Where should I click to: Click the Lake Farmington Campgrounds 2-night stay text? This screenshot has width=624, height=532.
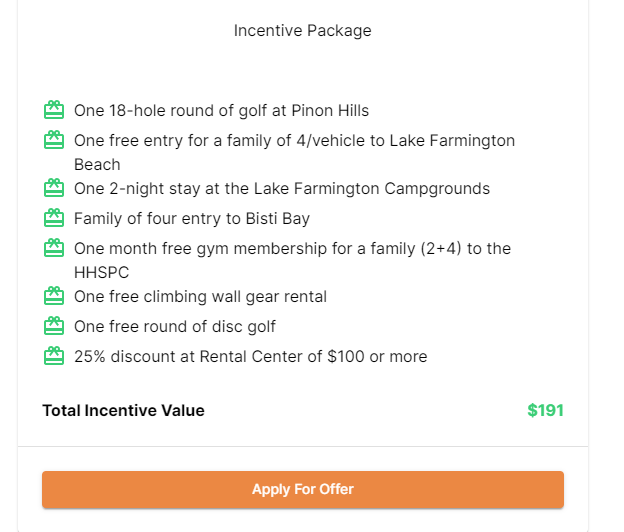[282, 188]
